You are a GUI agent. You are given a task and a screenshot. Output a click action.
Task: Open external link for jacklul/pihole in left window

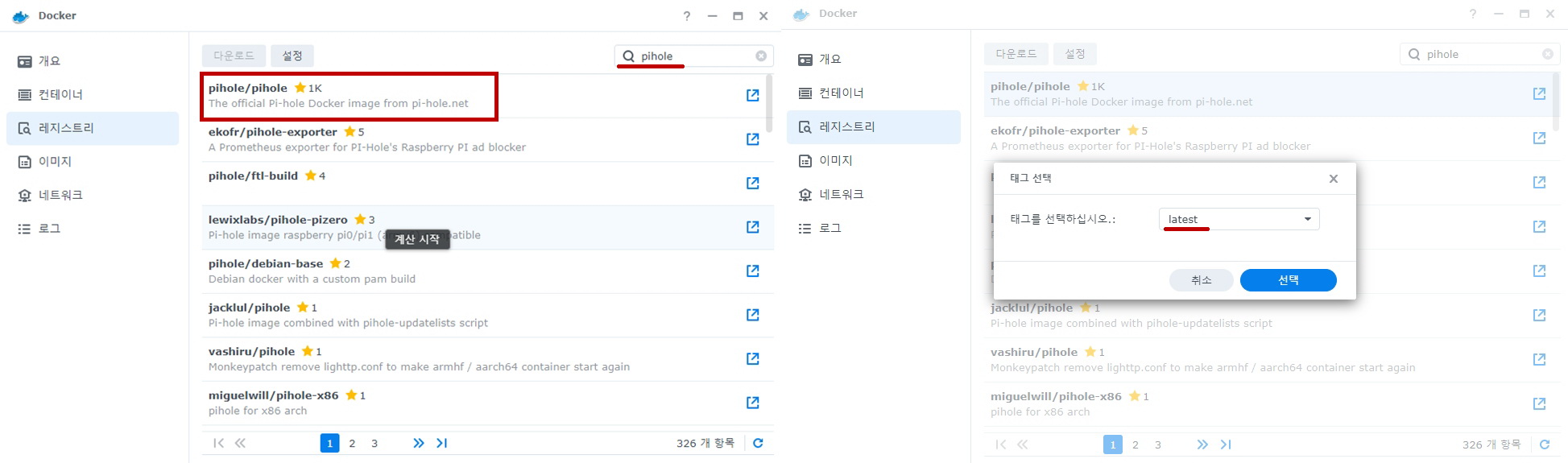click(x=753, y=315)
